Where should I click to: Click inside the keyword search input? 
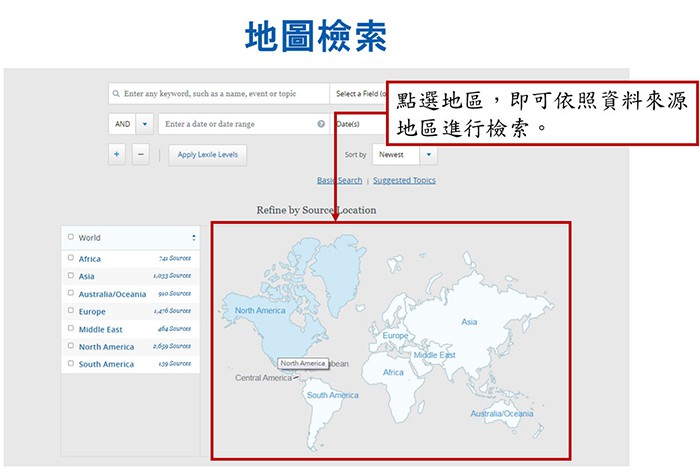[x=222, y=94]
